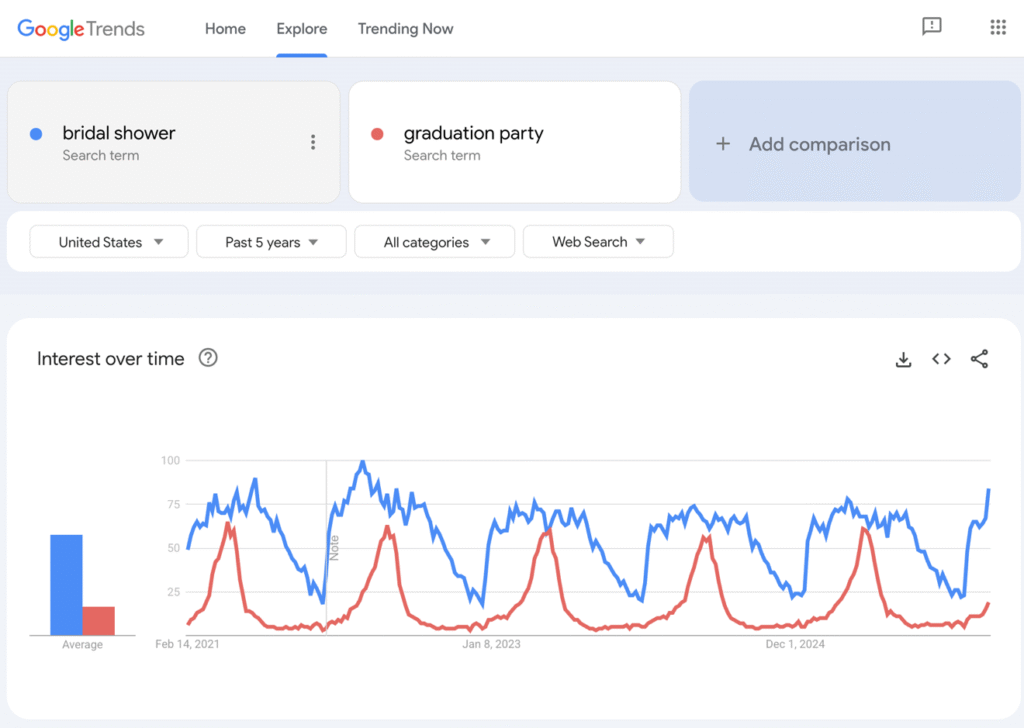Open options menu for bridal shower term
The height and width of the screenshot is (728, 1024).
point(313,142)
